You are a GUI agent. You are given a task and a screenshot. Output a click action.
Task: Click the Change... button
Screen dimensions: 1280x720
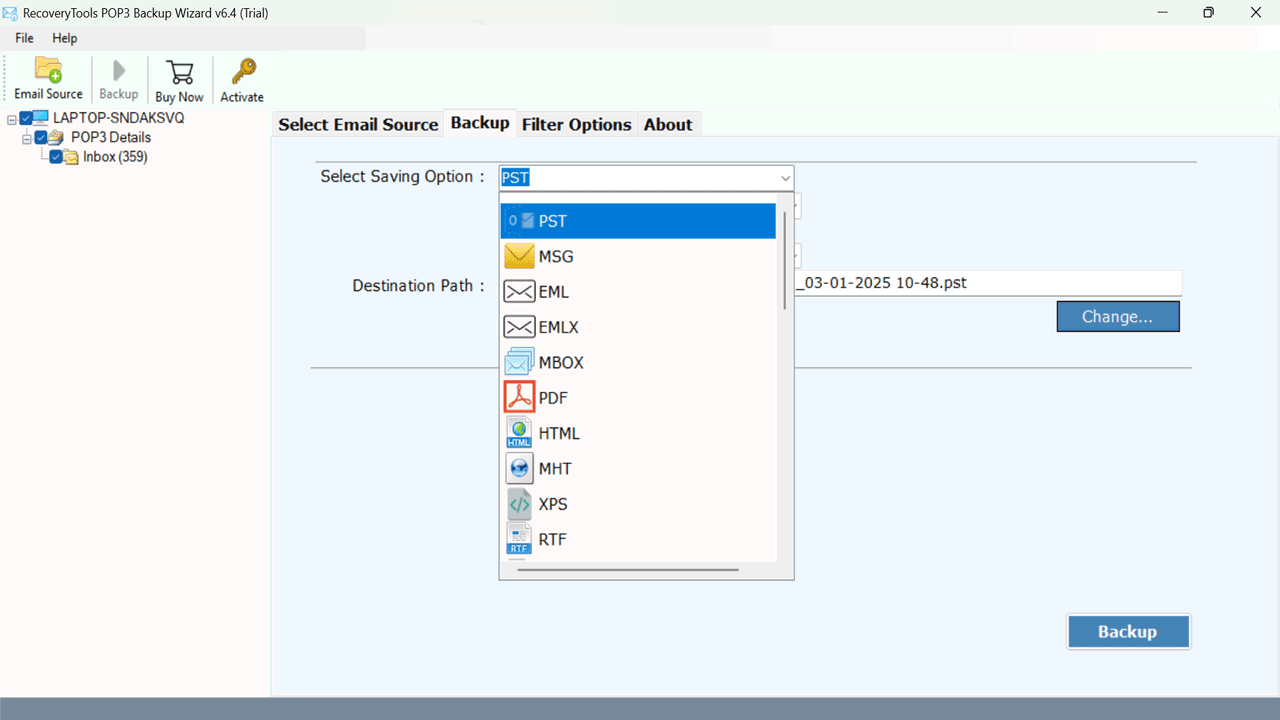[x=1118, y=316]
